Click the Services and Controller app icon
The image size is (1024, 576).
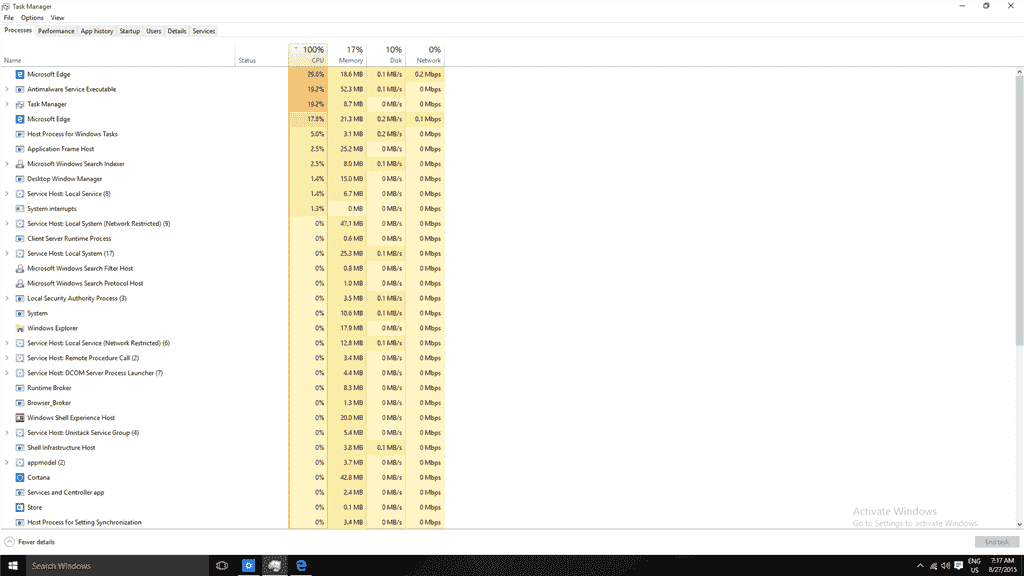(20, 492)
